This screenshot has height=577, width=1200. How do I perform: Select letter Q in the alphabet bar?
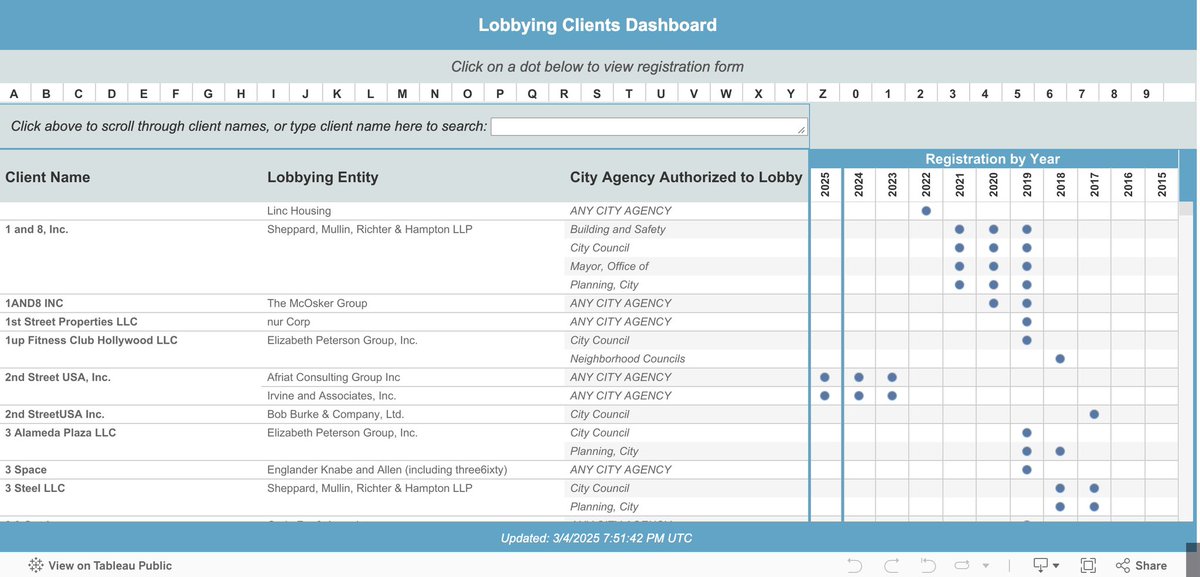pyautogui.click(x=532, y=94)
